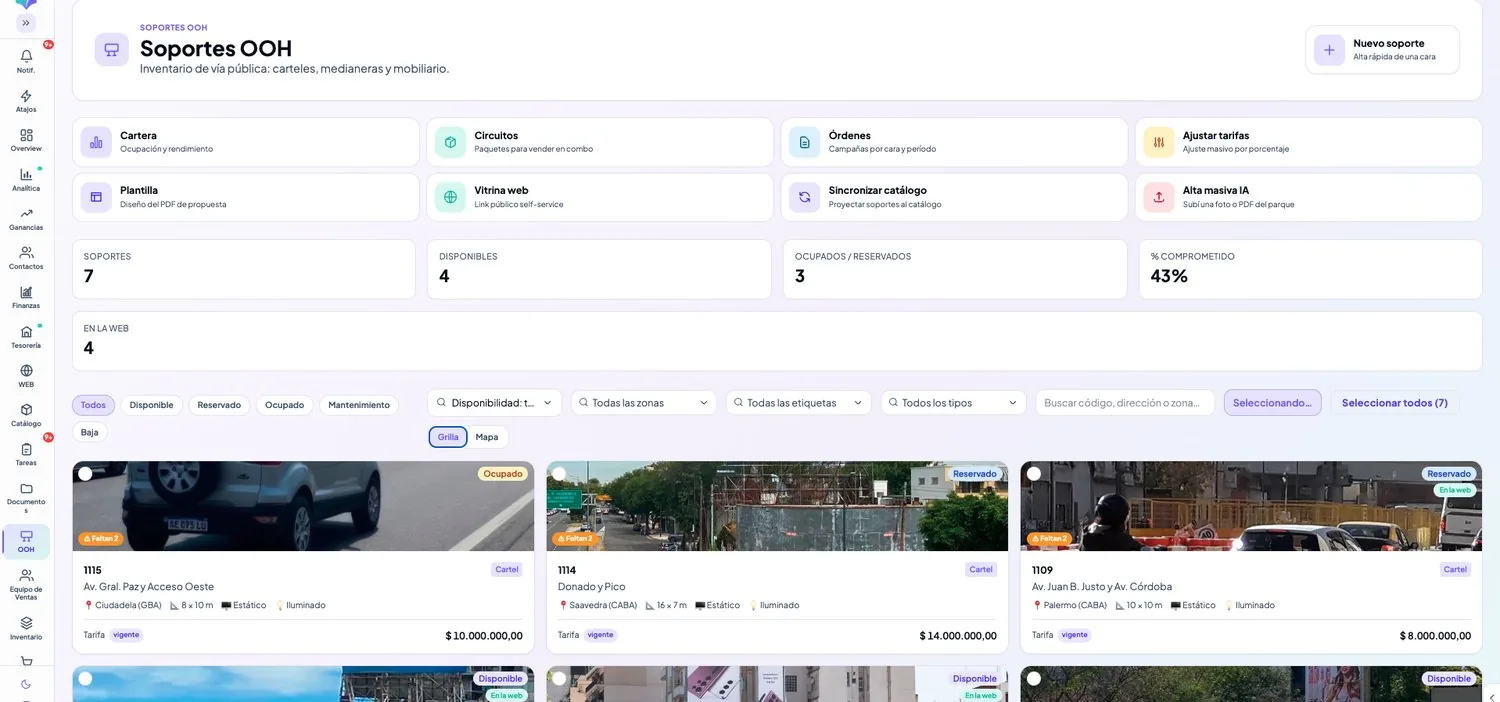
Task: Click tarifa $ 14.000.000,00
Action: coord(958,635)
